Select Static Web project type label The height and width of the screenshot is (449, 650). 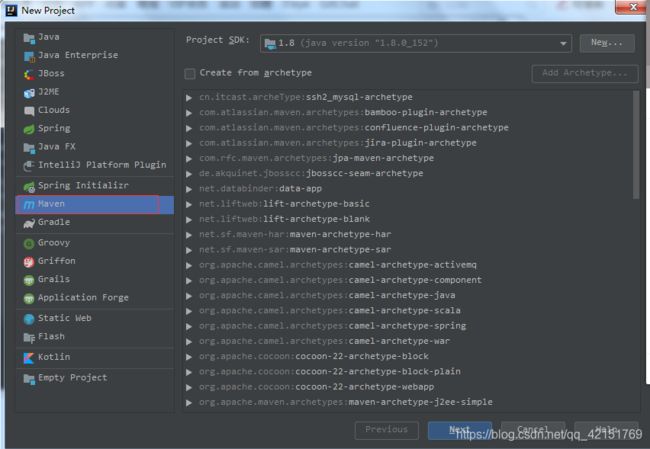click(65, 318)
